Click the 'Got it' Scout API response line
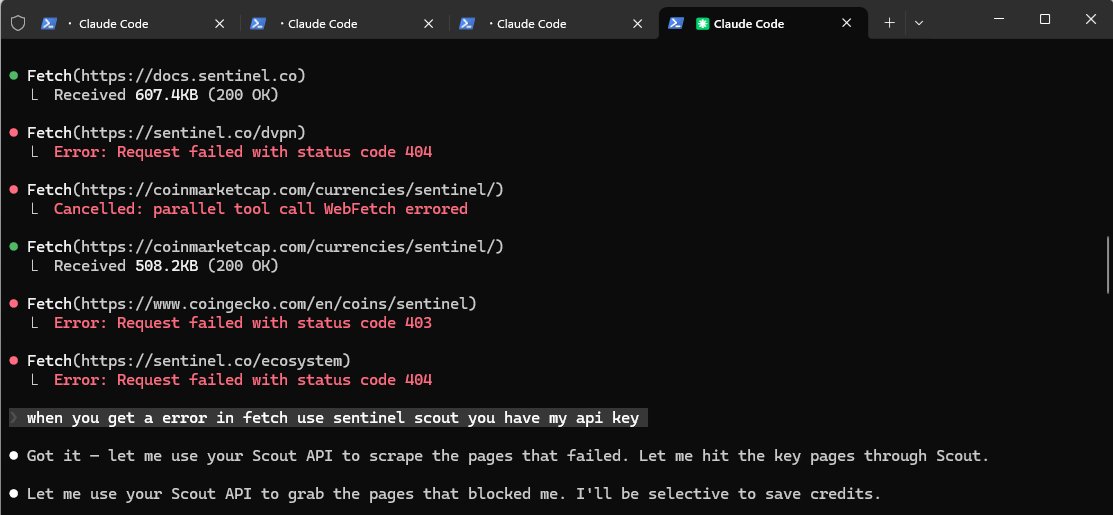The image size is (1113, 515). coord(508,455)
